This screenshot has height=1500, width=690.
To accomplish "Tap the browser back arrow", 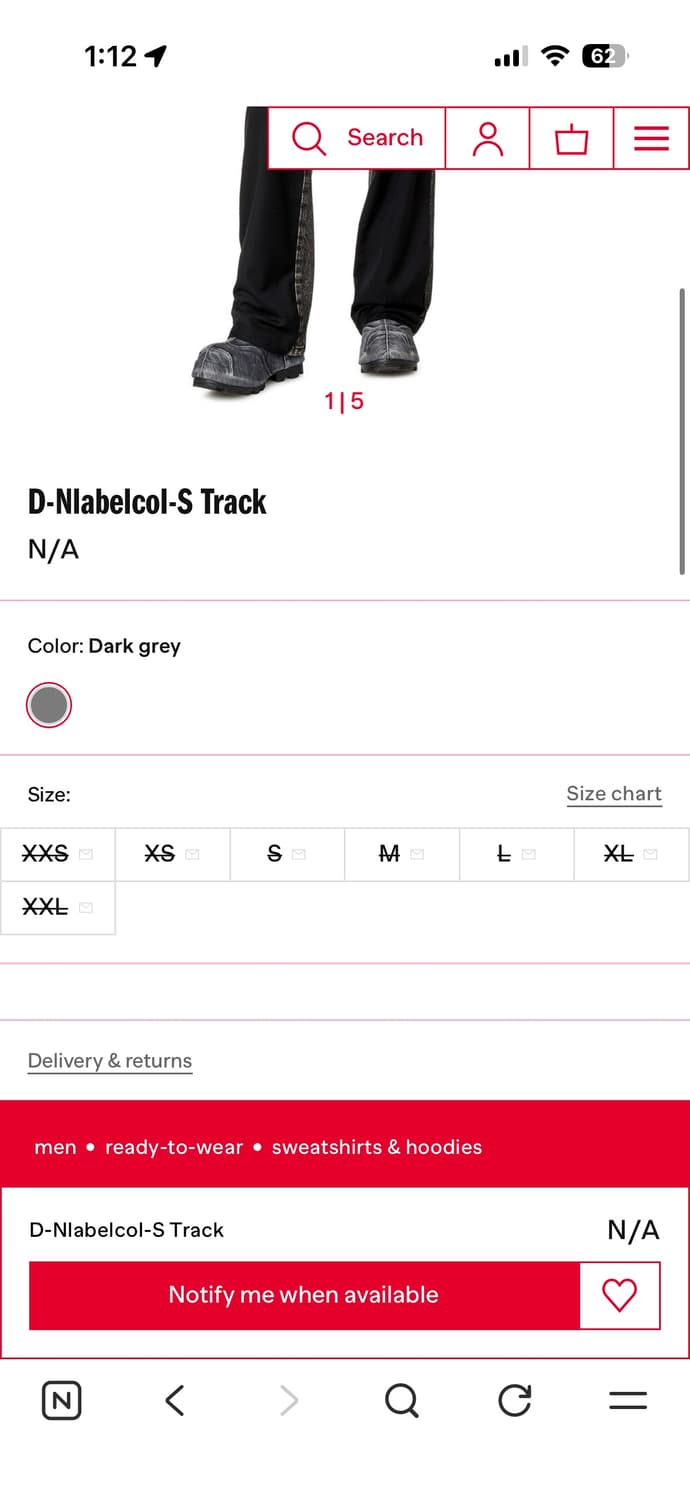I will (x=175, y=1400).
